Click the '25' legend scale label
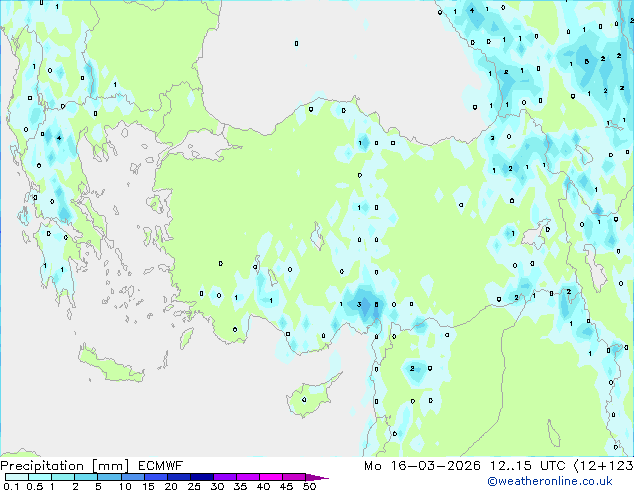 pyautogui.click(x=194, y=486)
